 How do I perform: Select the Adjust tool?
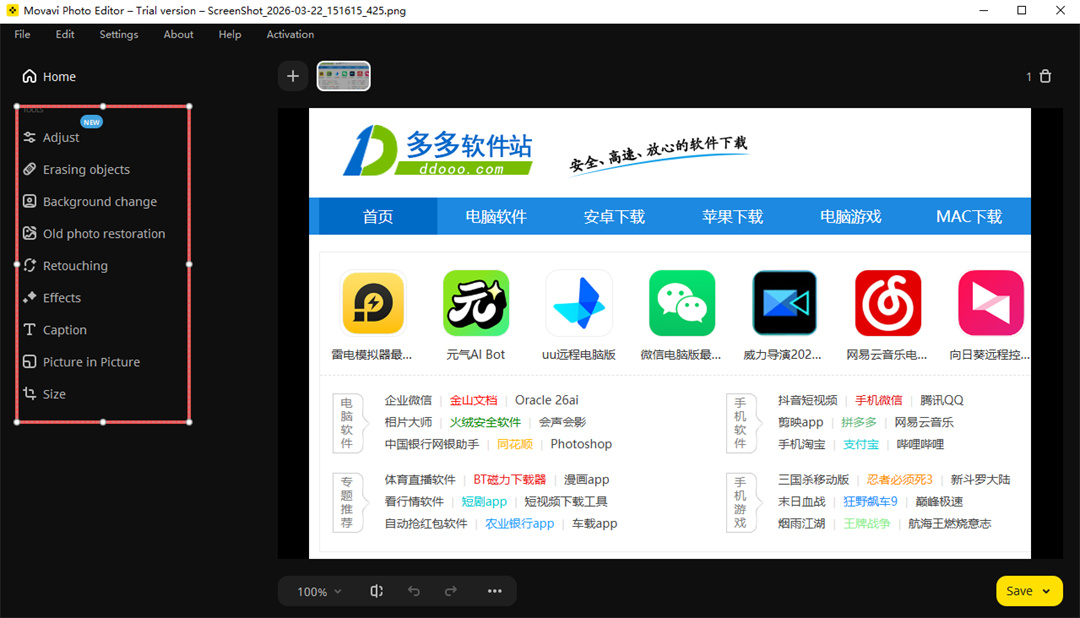51,137
